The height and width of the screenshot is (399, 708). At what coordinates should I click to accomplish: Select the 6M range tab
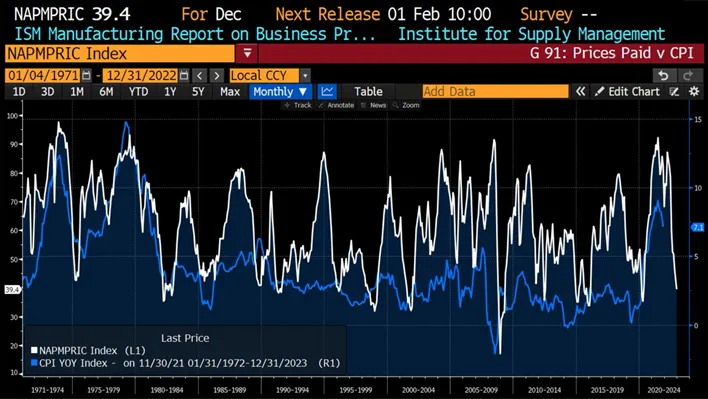(106, 92)
